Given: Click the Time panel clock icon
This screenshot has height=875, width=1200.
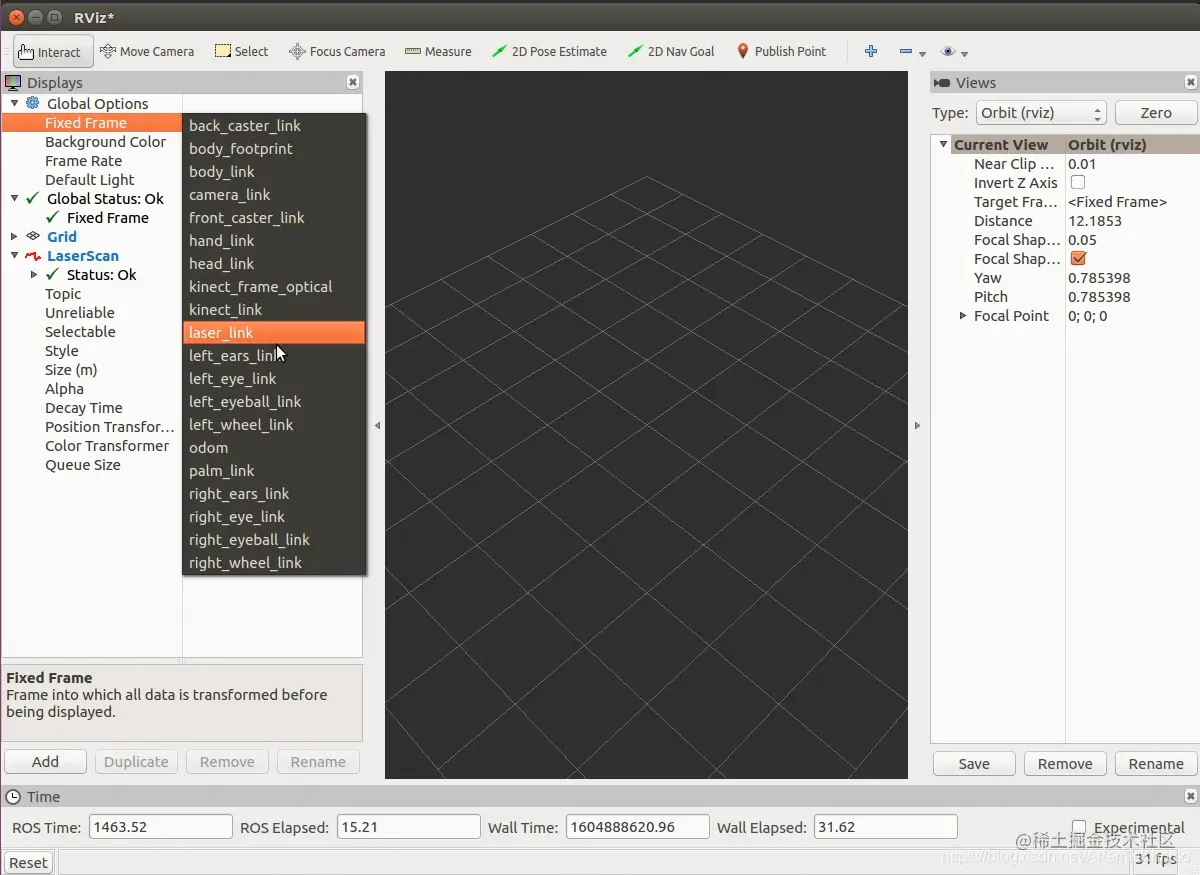Looking at the screenshot, I should pyautogui.click(x=13, y=797).
